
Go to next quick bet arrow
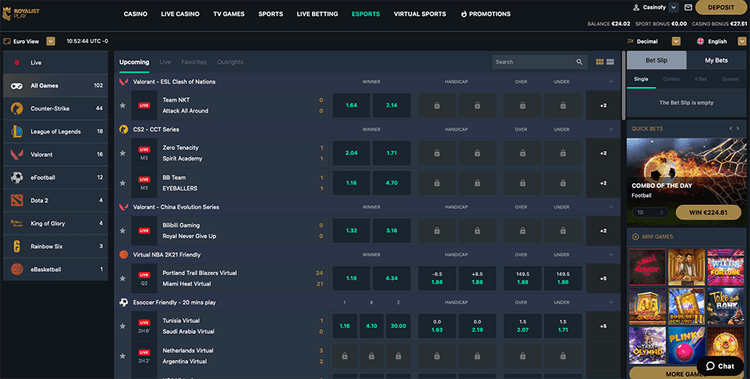pos(738,129)
